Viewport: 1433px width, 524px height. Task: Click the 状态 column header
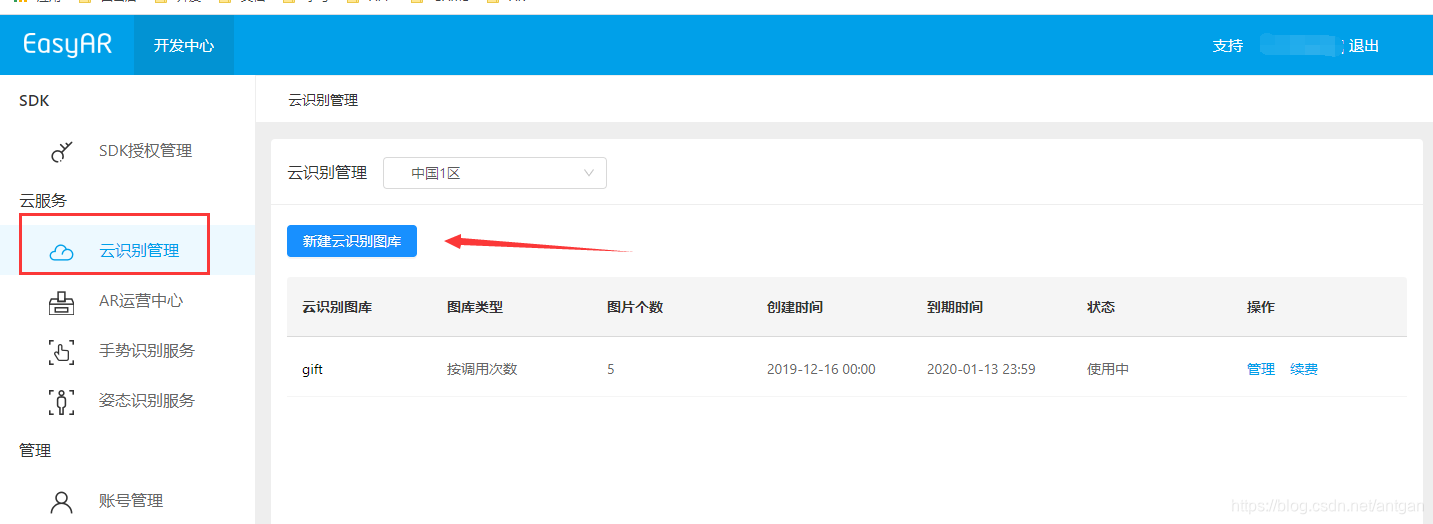click(1101, 307)
